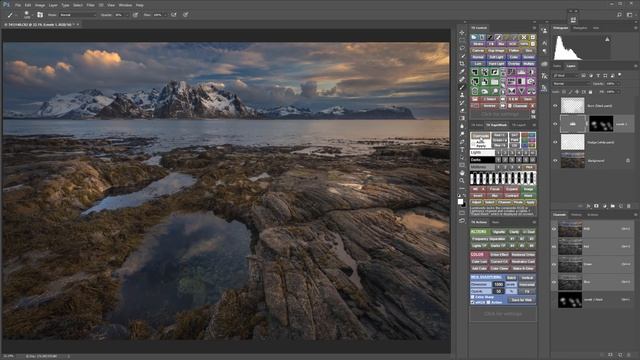Select the Clone Stamp tool
Image resolution: width=640 pixels, height=360 pixels.
point(462,95)
